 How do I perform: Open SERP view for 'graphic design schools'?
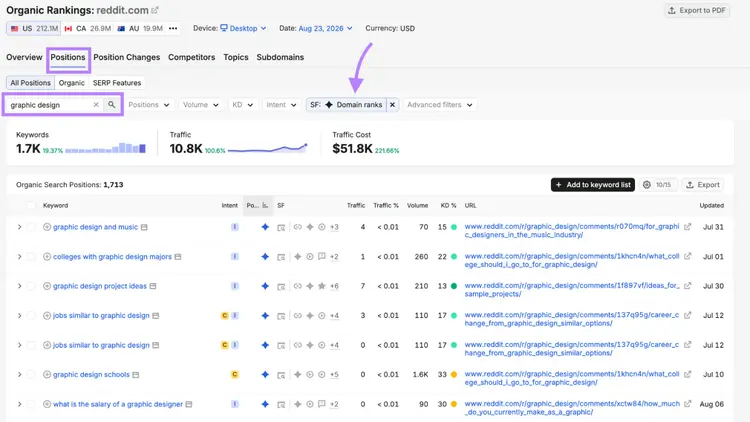tap(136, 375)
